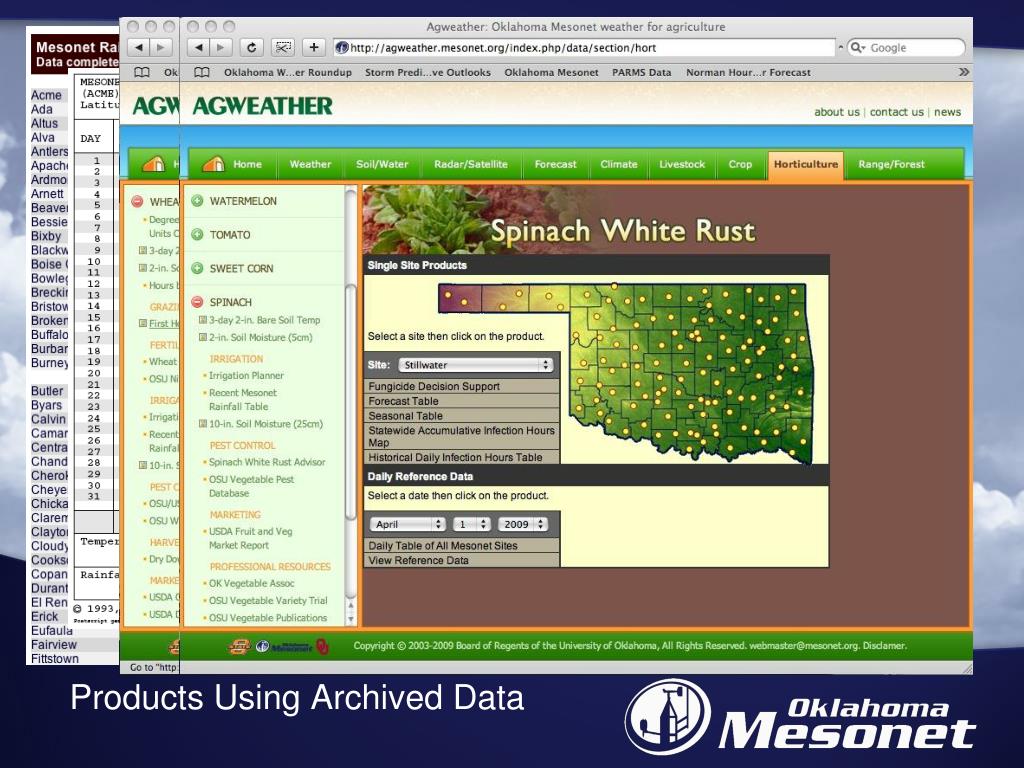Click the green plus icon beside WATERMELON
This screenshot has width=1024, height=768.
tap(197, 201)
